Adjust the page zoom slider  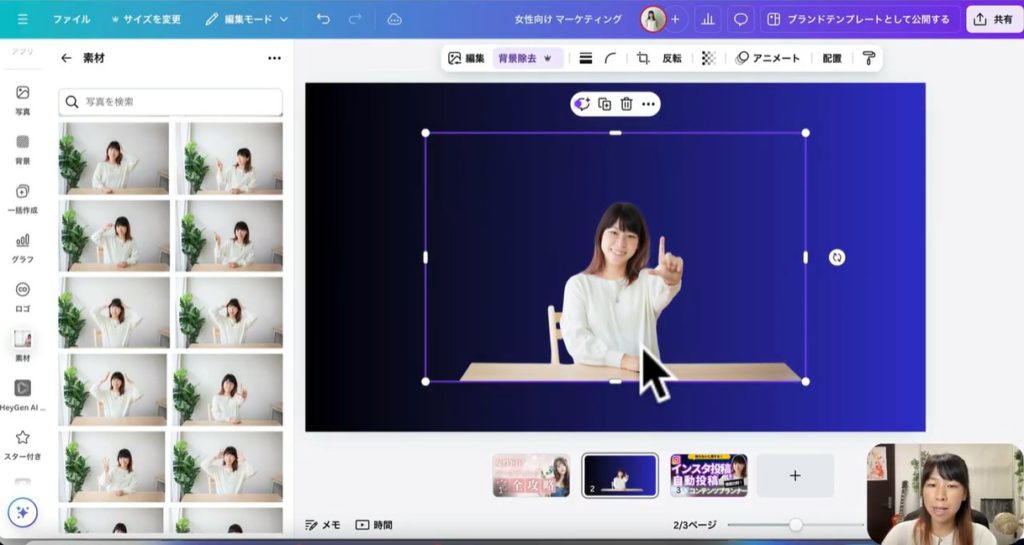click(796, 525)
